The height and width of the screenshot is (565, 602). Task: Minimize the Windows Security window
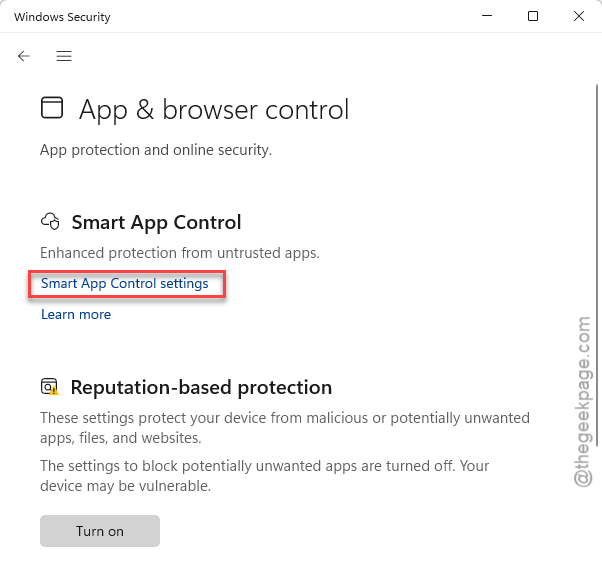click(487, 16)
